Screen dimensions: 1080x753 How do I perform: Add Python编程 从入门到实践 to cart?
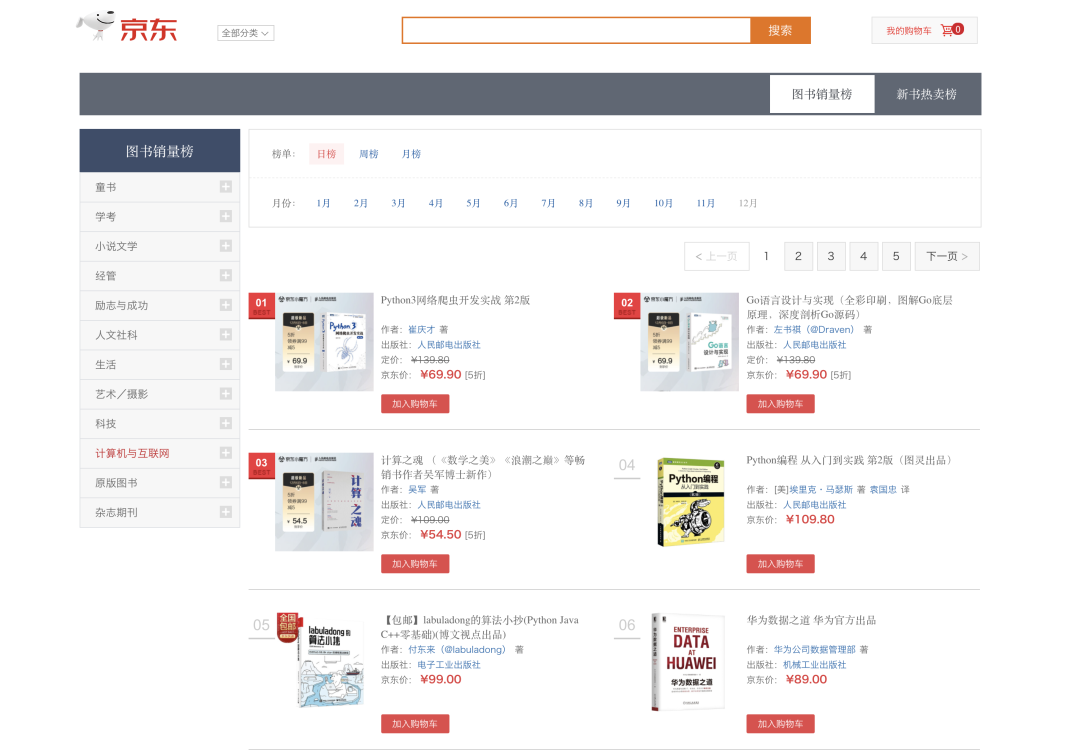point(780,564)
